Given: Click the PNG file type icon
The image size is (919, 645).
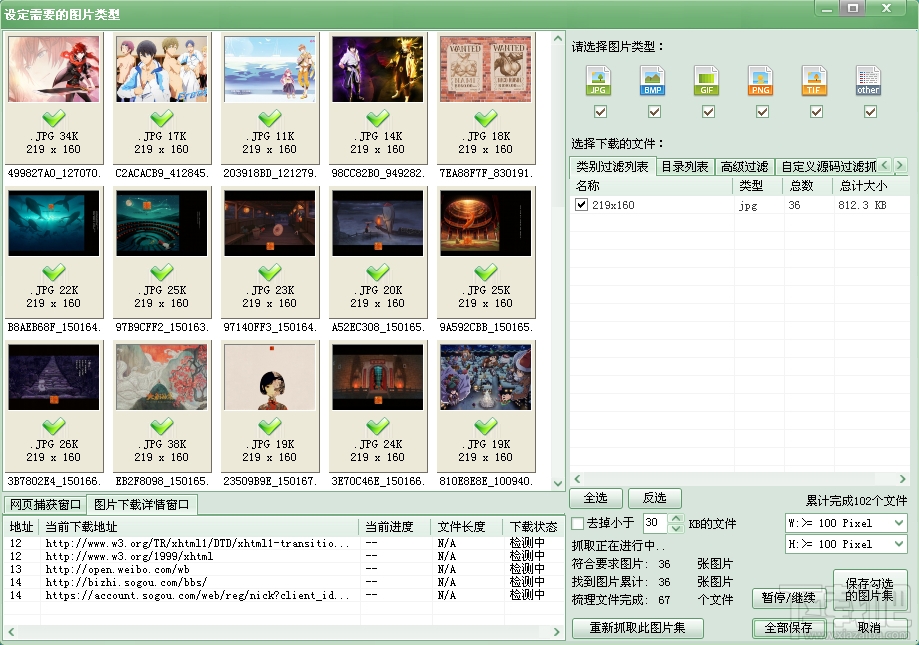Looking at the screenshot, I should click(x=760, y=80).
